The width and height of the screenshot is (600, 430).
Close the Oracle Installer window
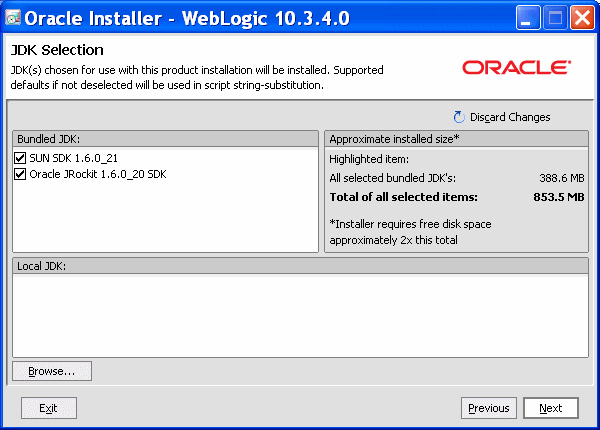click(582, 18)
